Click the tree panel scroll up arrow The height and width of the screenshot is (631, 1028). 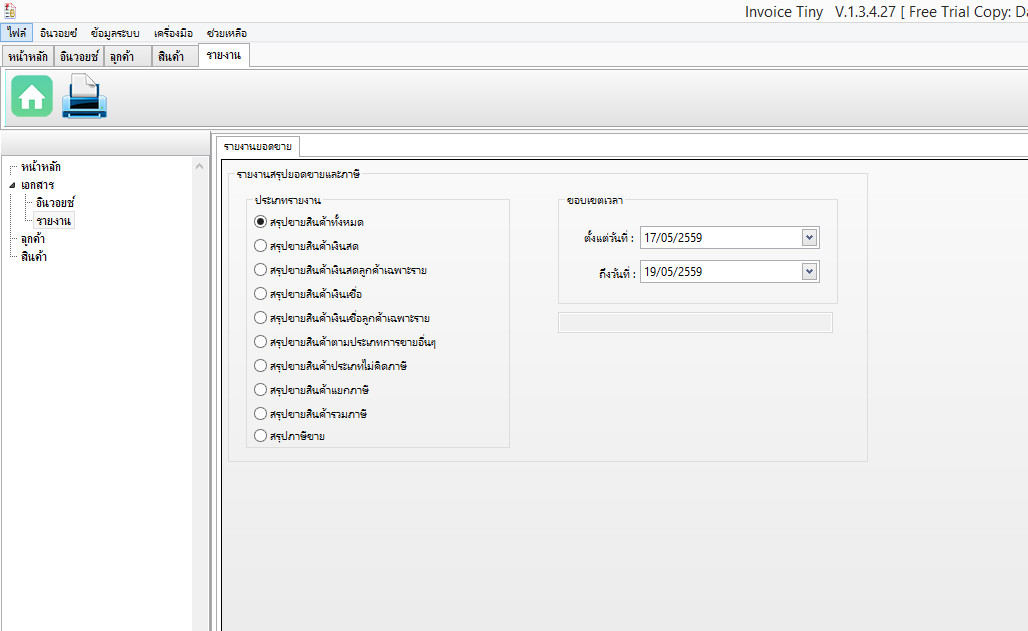199,167
